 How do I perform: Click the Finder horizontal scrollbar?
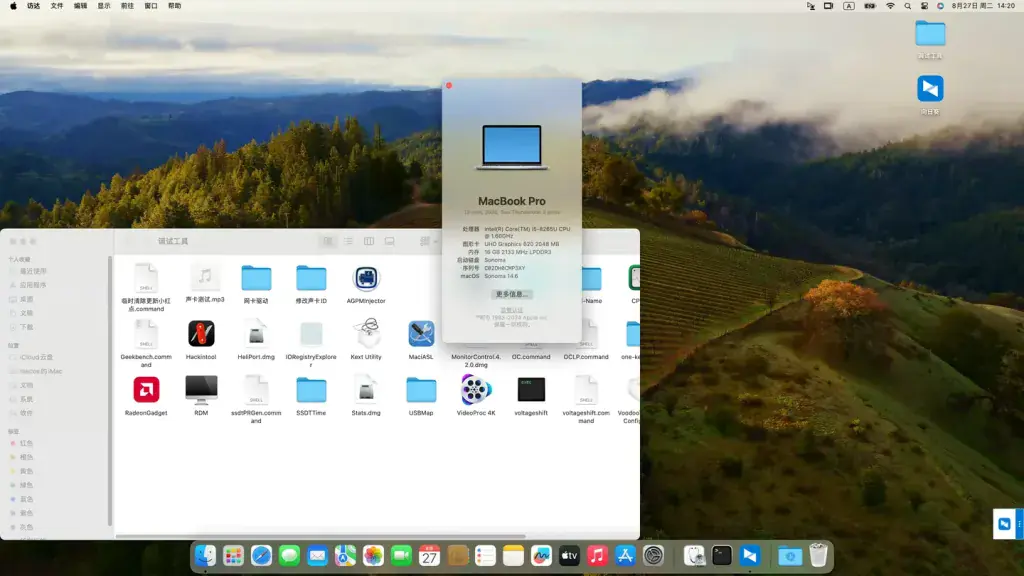pos(320,537)
